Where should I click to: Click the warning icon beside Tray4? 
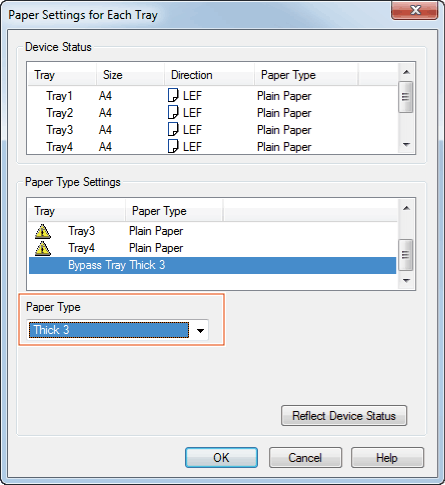[x=43, y=248]
